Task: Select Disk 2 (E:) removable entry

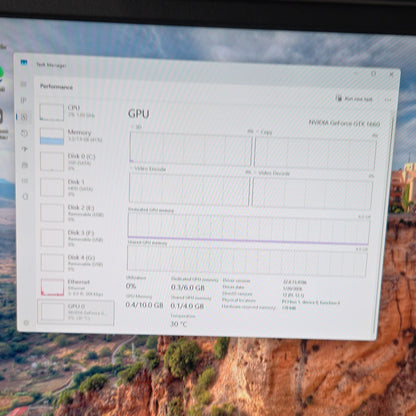Action: [x=76, y=212]
